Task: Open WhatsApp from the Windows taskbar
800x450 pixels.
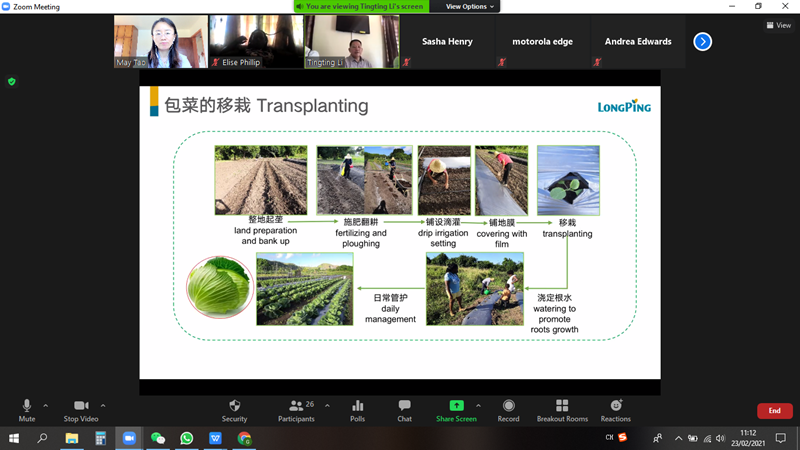Action: click(x=187, y=438)
